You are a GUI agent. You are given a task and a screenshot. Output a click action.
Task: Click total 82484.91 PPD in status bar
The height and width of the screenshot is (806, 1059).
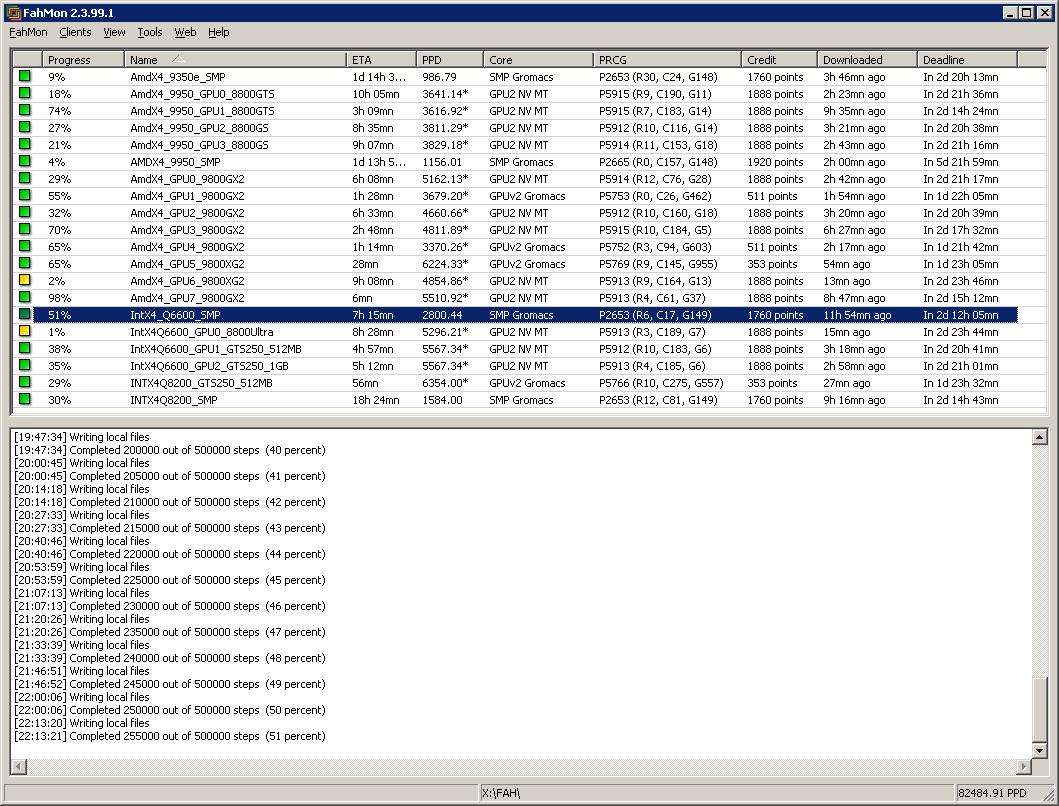pyautogui.click(x=992, y=793)
